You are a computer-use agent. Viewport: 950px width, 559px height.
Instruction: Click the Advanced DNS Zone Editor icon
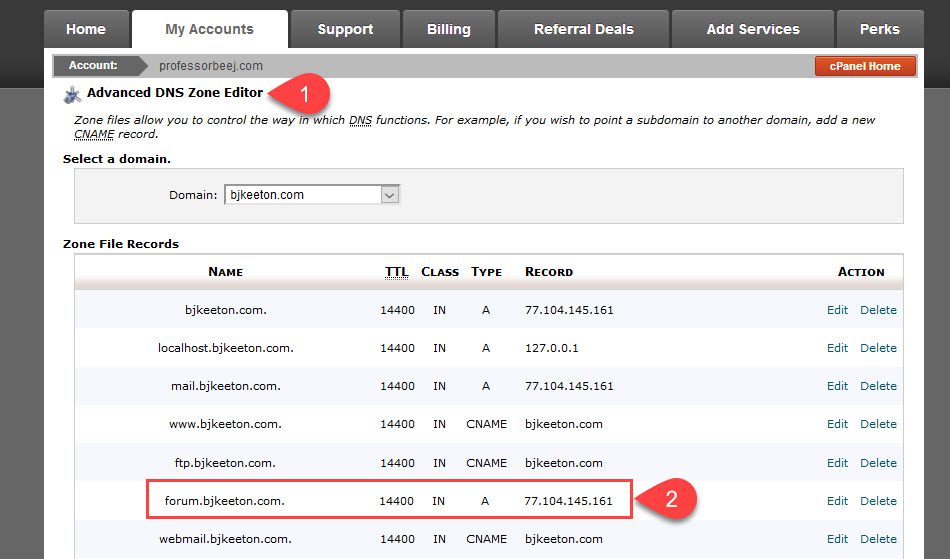[72, 94]
